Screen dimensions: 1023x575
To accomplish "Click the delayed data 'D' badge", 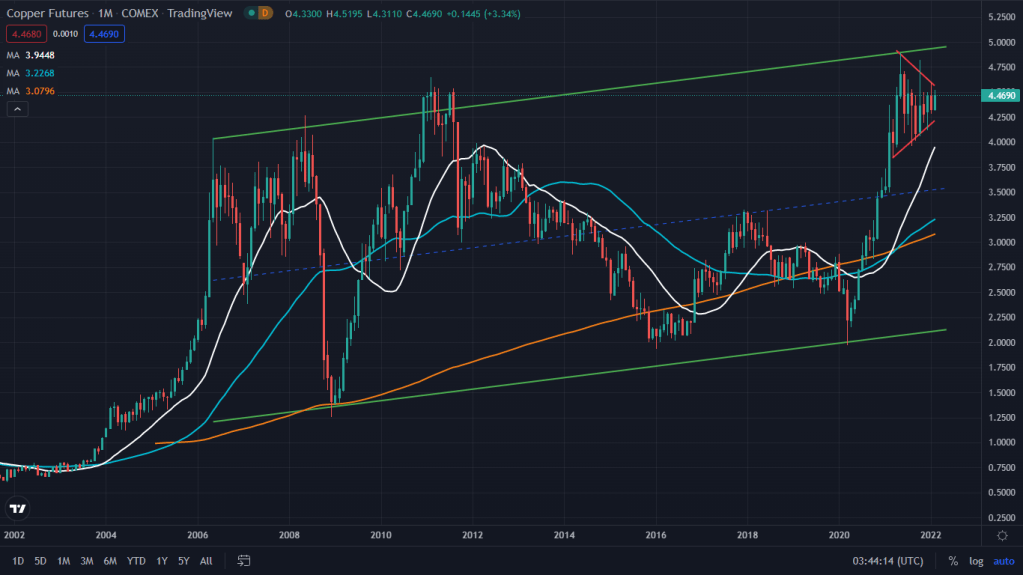I will (263, 15).
